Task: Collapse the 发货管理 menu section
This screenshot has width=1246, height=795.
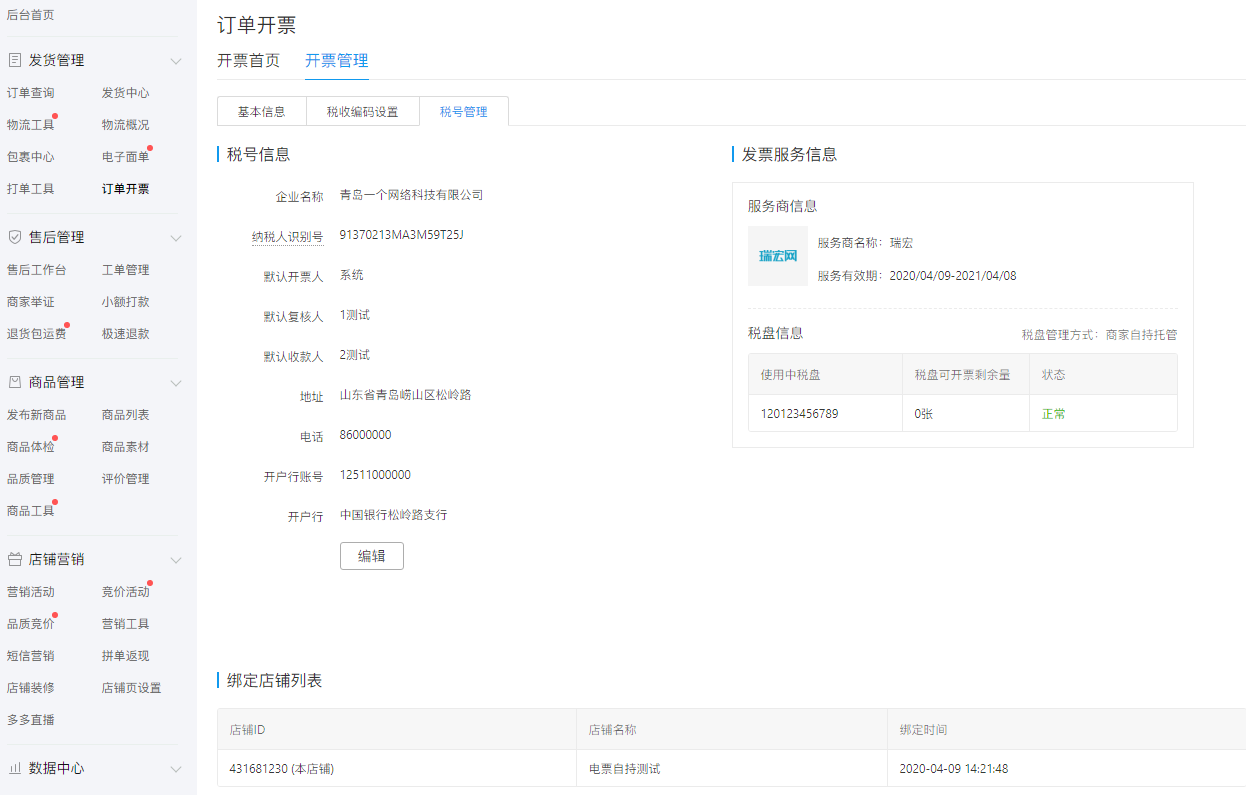Action: point(176,61)
